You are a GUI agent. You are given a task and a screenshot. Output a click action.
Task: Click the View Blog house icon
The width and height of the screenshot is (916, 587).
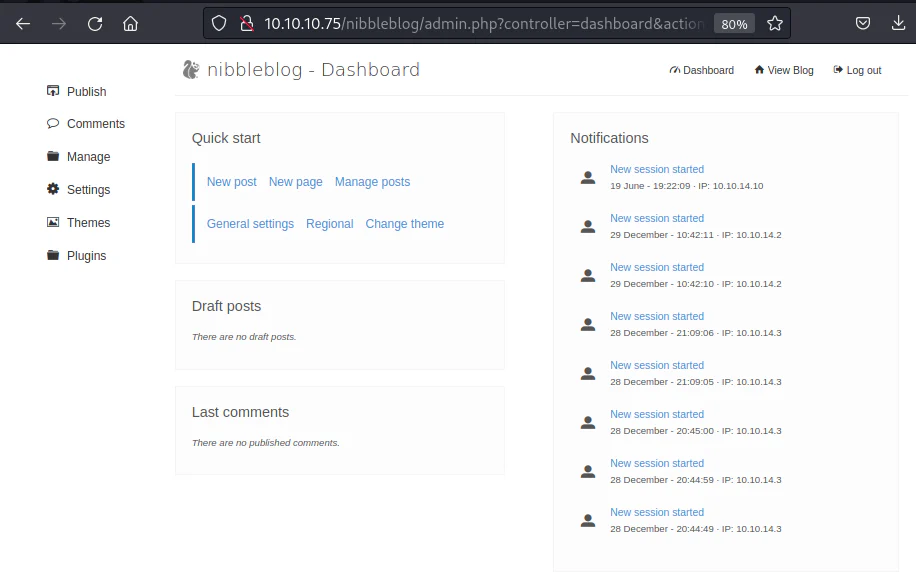coord(759,70)
